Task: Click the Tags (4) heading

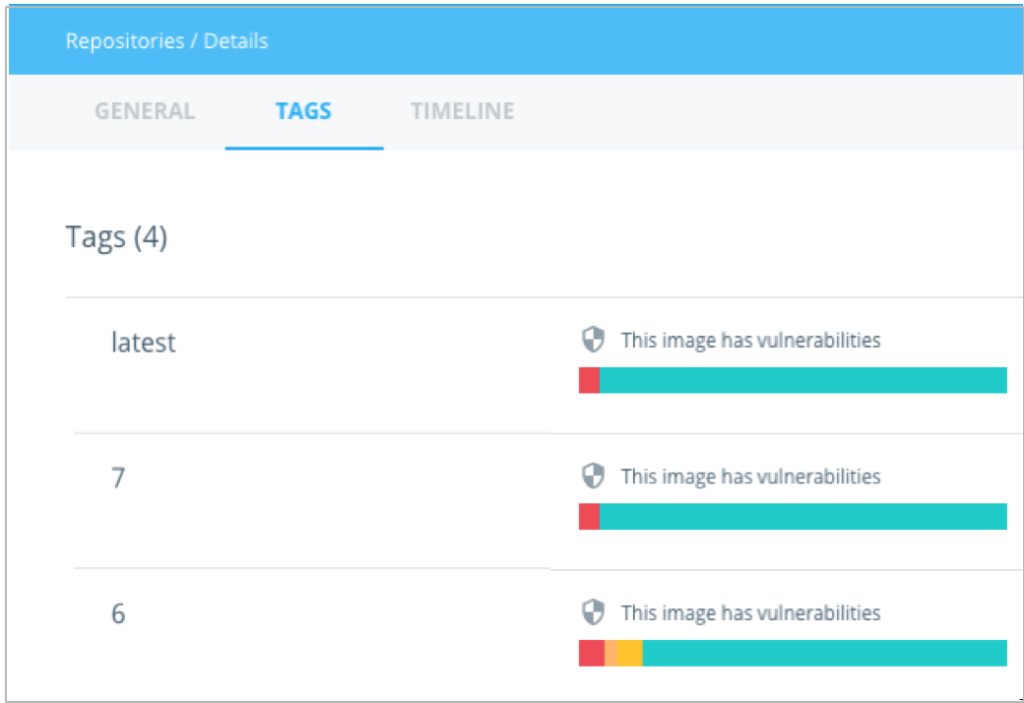Action: click(116, 237)
